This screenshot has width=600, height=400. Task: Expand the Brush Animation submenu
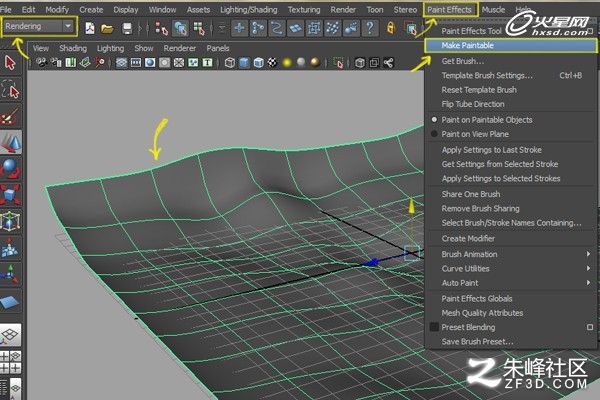coord(510,254)
